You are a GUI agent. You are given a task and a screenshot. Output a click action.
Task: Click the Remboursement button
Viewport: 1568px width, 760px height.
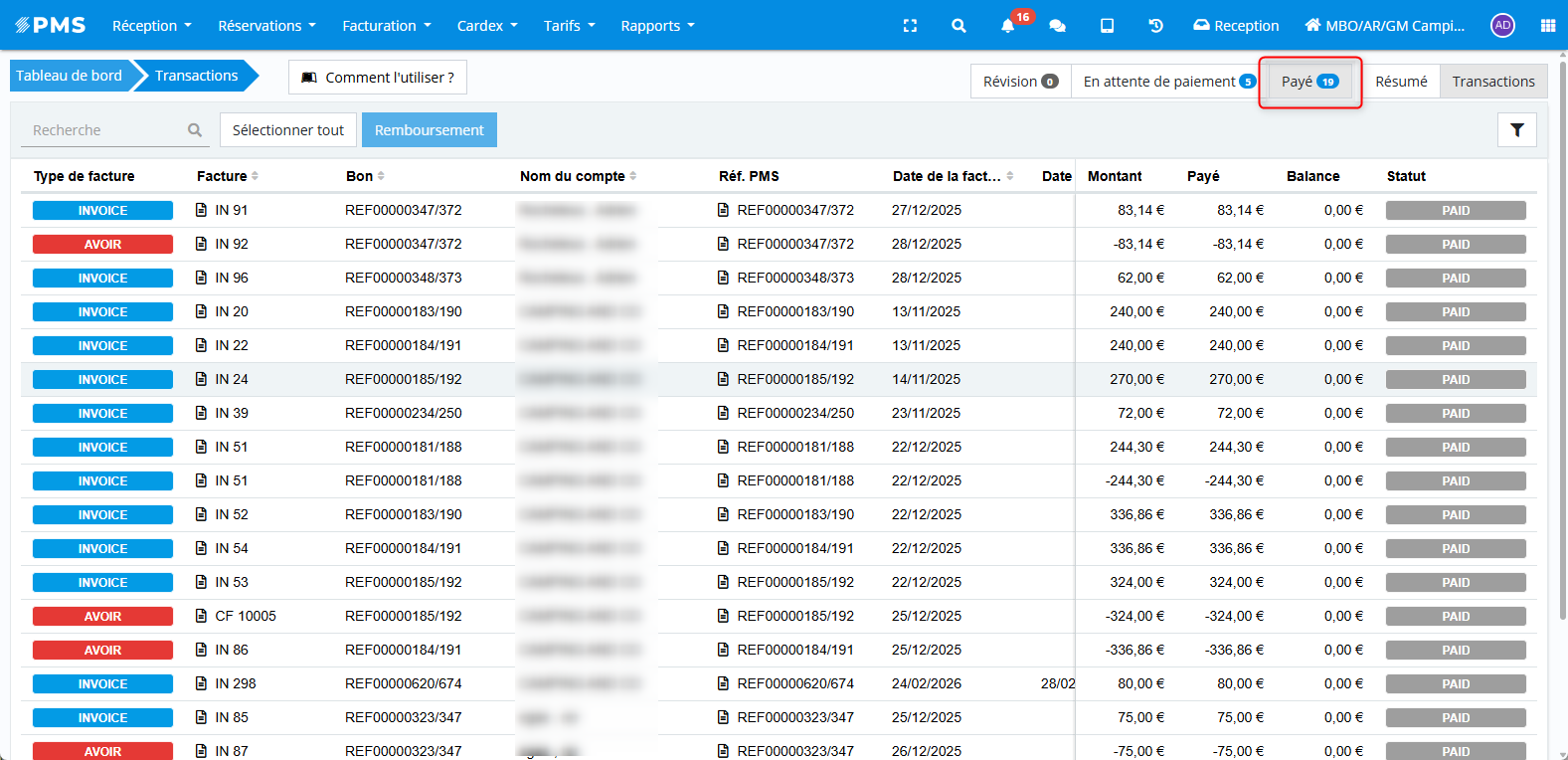pos(429,130)
